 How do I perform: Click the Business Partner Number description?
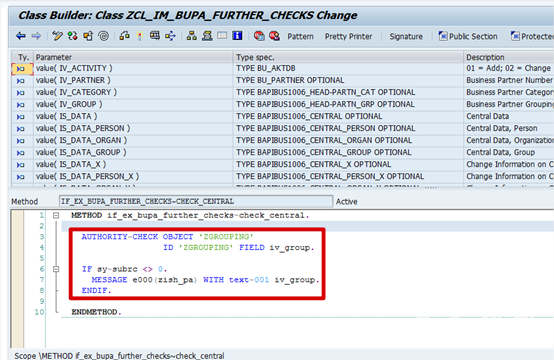point(509,81)
